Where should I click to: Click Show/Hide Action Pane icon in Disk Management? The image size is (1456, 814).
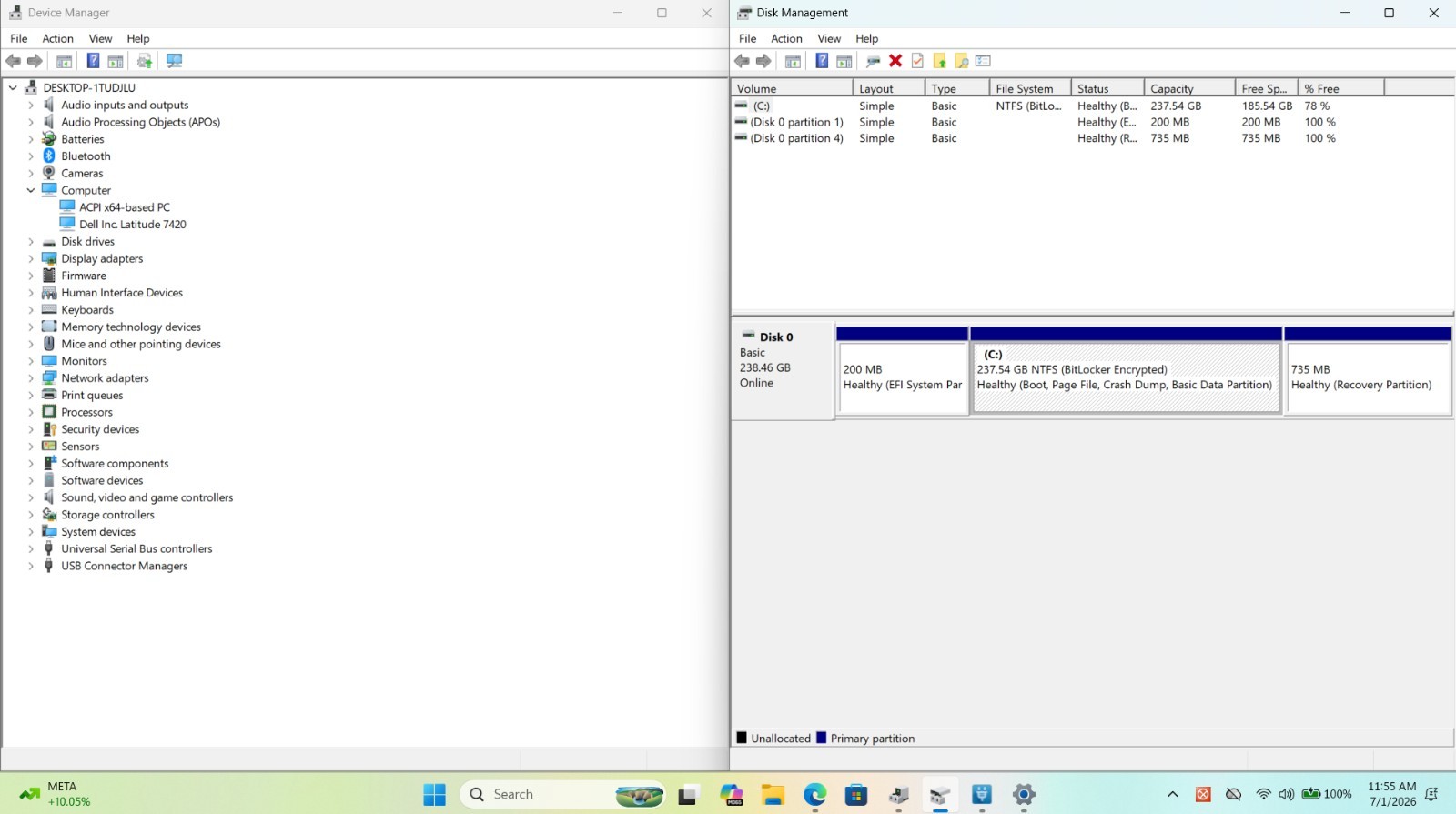point(844,61)
